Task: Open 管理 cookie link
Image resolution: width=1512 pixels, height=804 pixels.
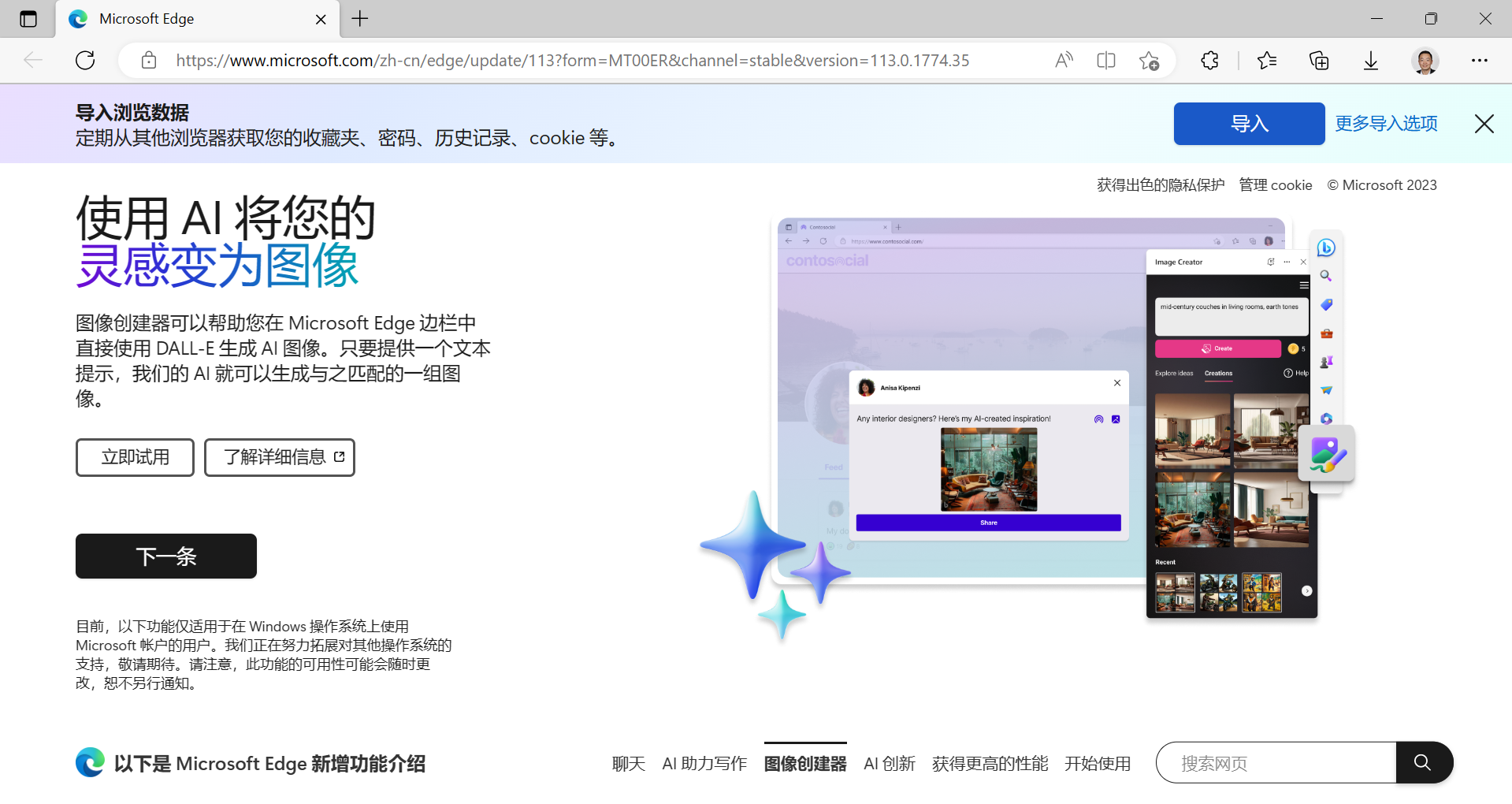Action: coord(1276,185)
